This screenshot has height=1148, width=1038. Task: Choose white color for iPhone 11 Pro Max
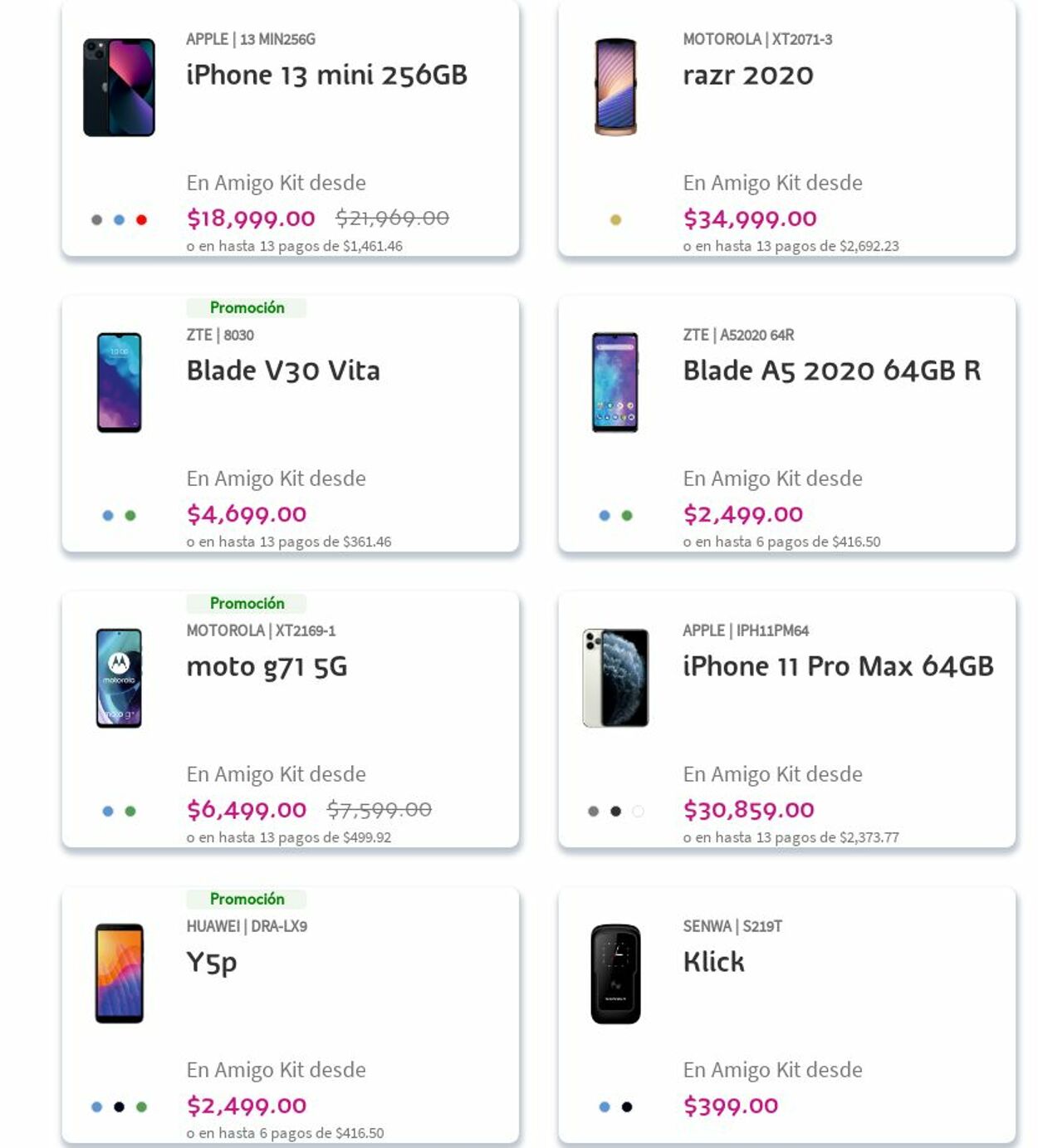pyautogui.click(x=638, y=812)
